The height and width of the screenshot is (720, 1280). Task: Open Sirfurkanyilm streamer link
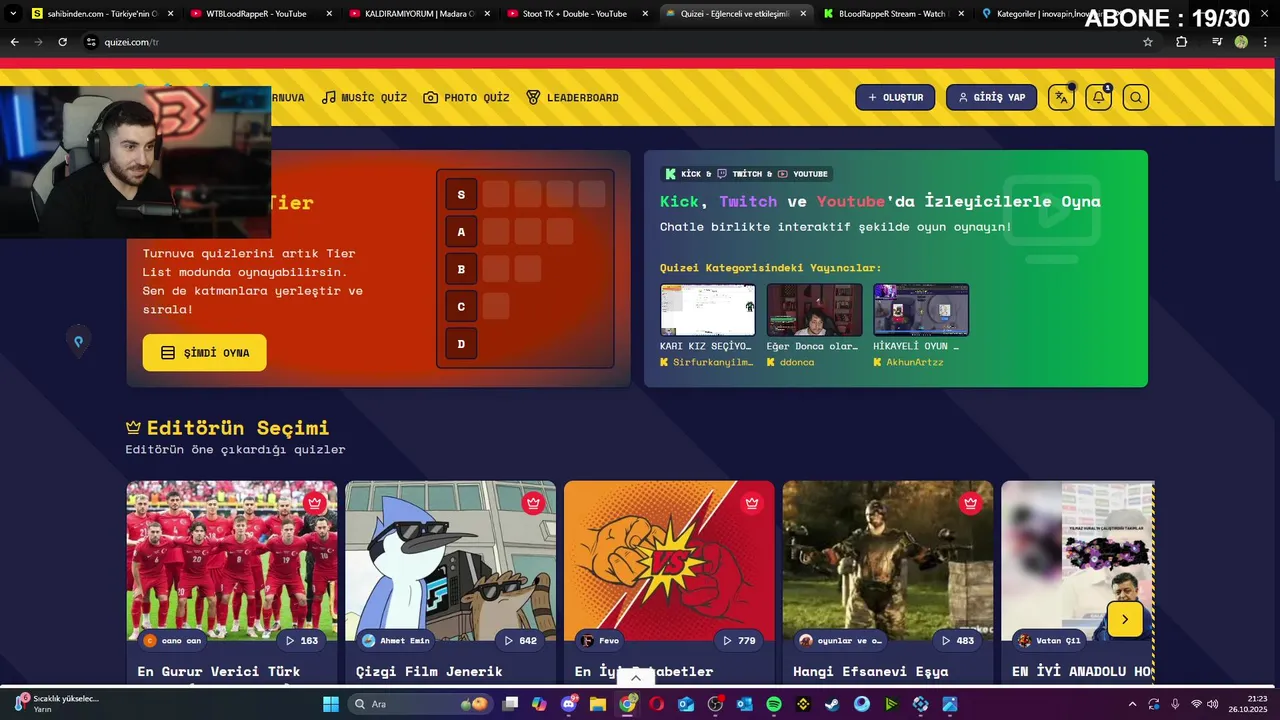click(706, 362)
